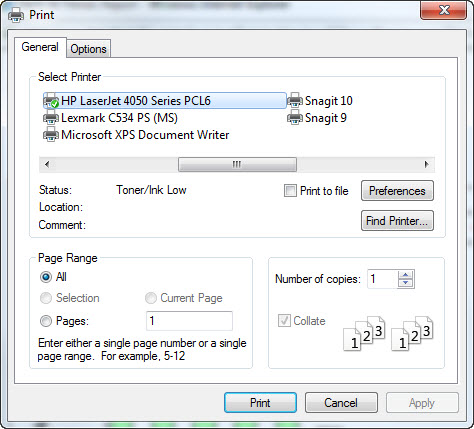Viewport: 474px width, 429px height.
Task: Click the Print dialog title bar printer icon
Action: [16, 15]
